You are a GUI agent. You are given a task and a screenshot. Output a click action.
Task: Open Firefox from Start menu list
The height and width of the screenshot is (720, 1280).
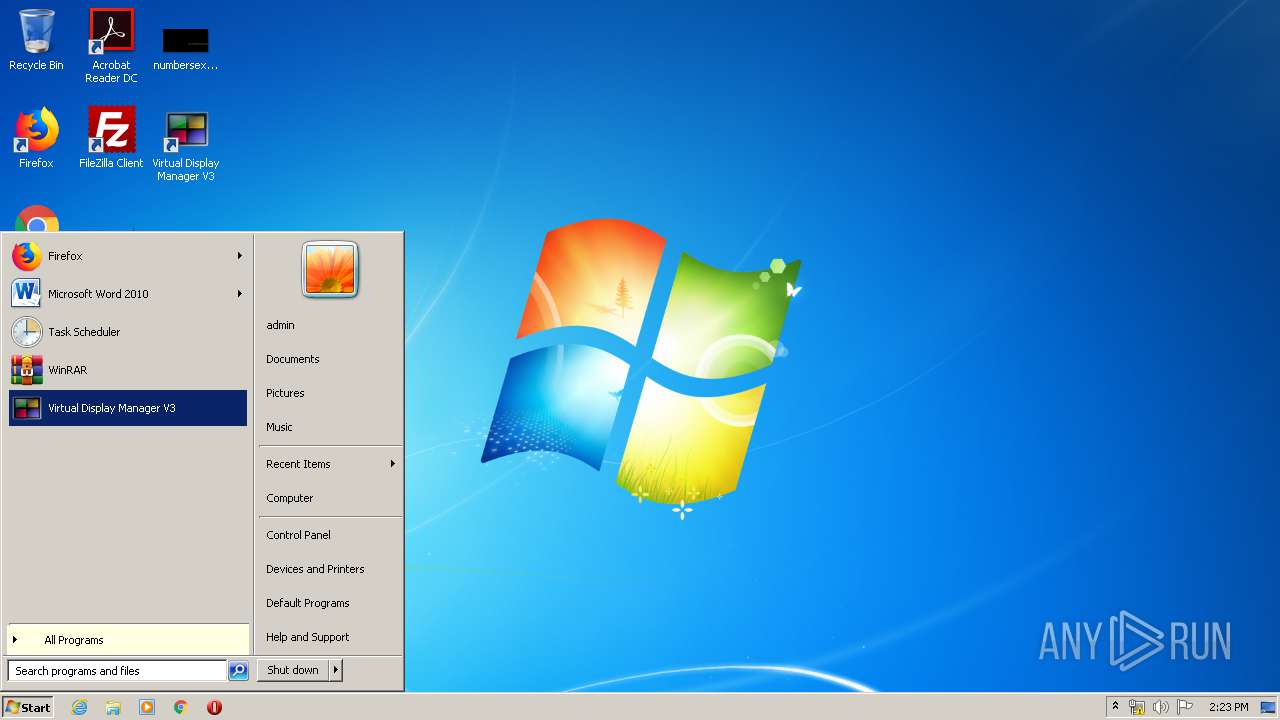point(127,256)
